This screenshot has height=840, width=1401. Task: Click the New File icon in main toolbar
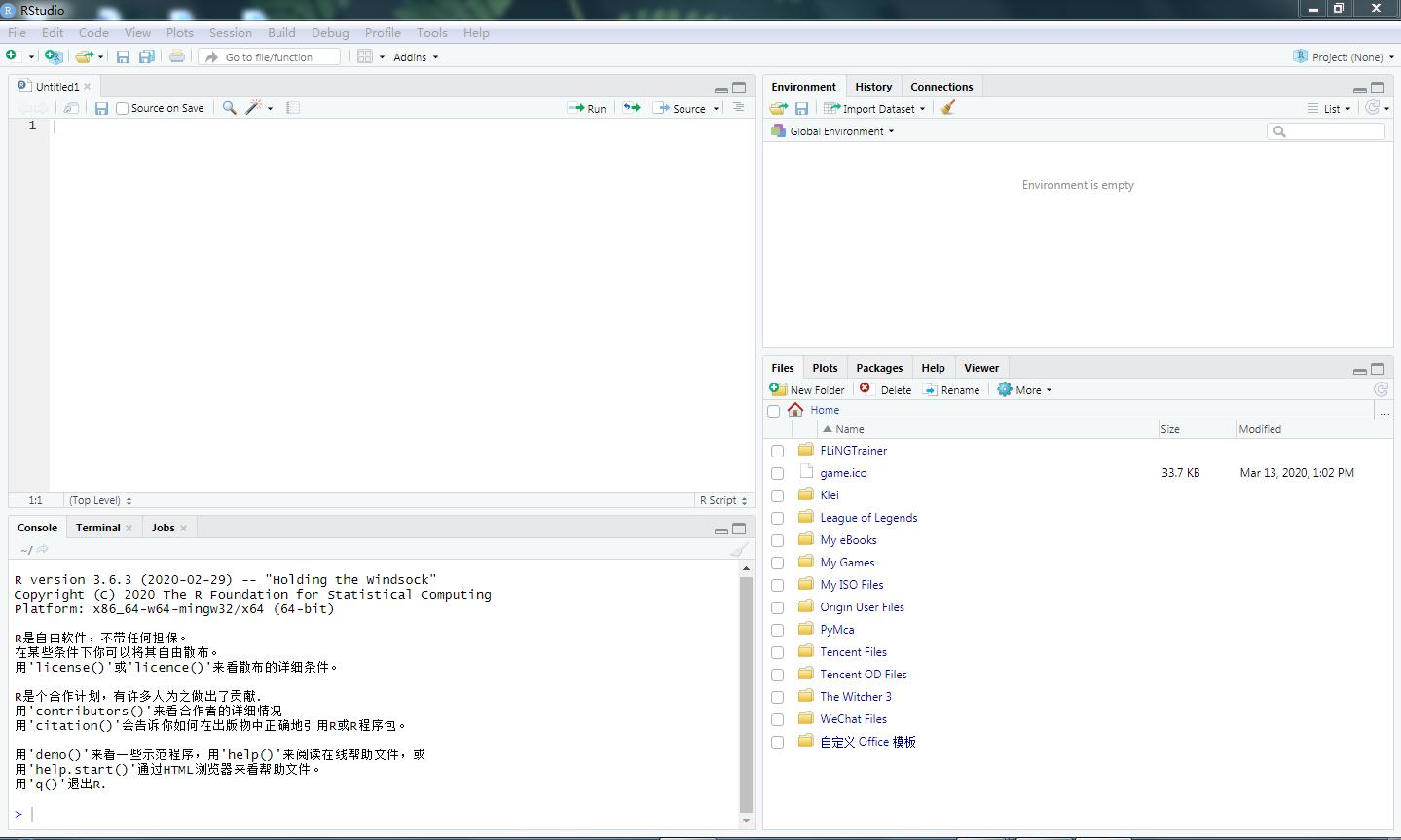(12, 56)
